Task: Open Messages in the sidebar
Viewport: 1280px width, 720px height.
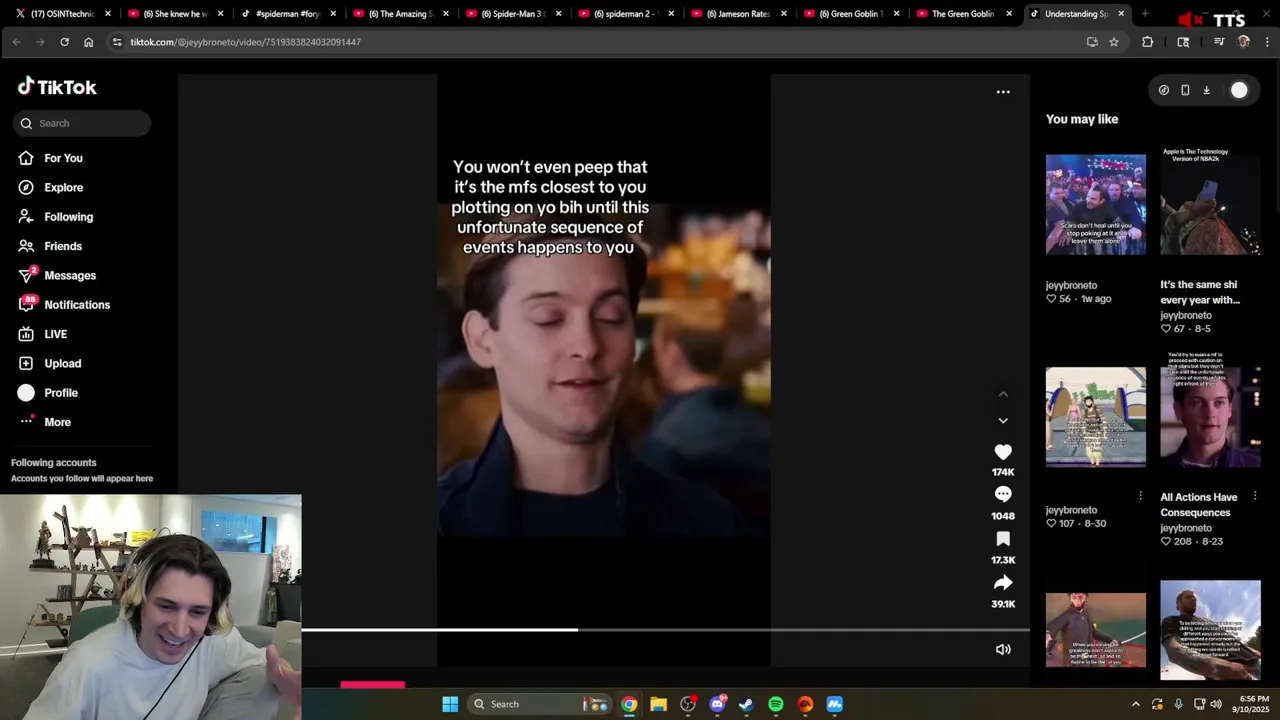Action: pos(70,275)
